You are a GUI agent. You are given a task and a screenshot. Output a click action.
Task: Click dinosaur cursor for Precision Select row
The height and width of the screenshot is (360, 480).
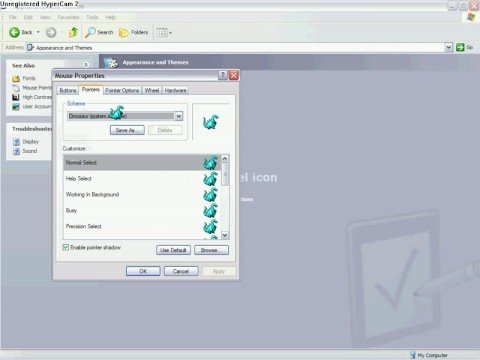point(211,226)
